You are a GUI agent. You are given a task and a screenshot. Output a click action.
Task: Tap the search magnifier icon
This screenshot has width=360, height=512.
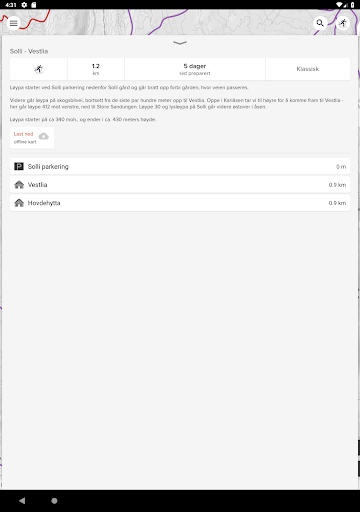point(320,23)
